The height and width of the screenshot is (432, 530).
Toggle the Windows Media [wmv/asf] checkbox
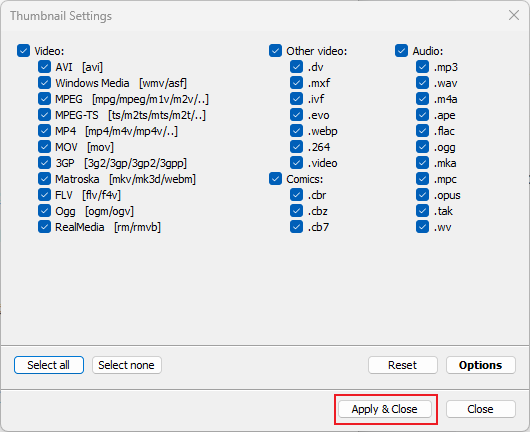click(44, 83)
